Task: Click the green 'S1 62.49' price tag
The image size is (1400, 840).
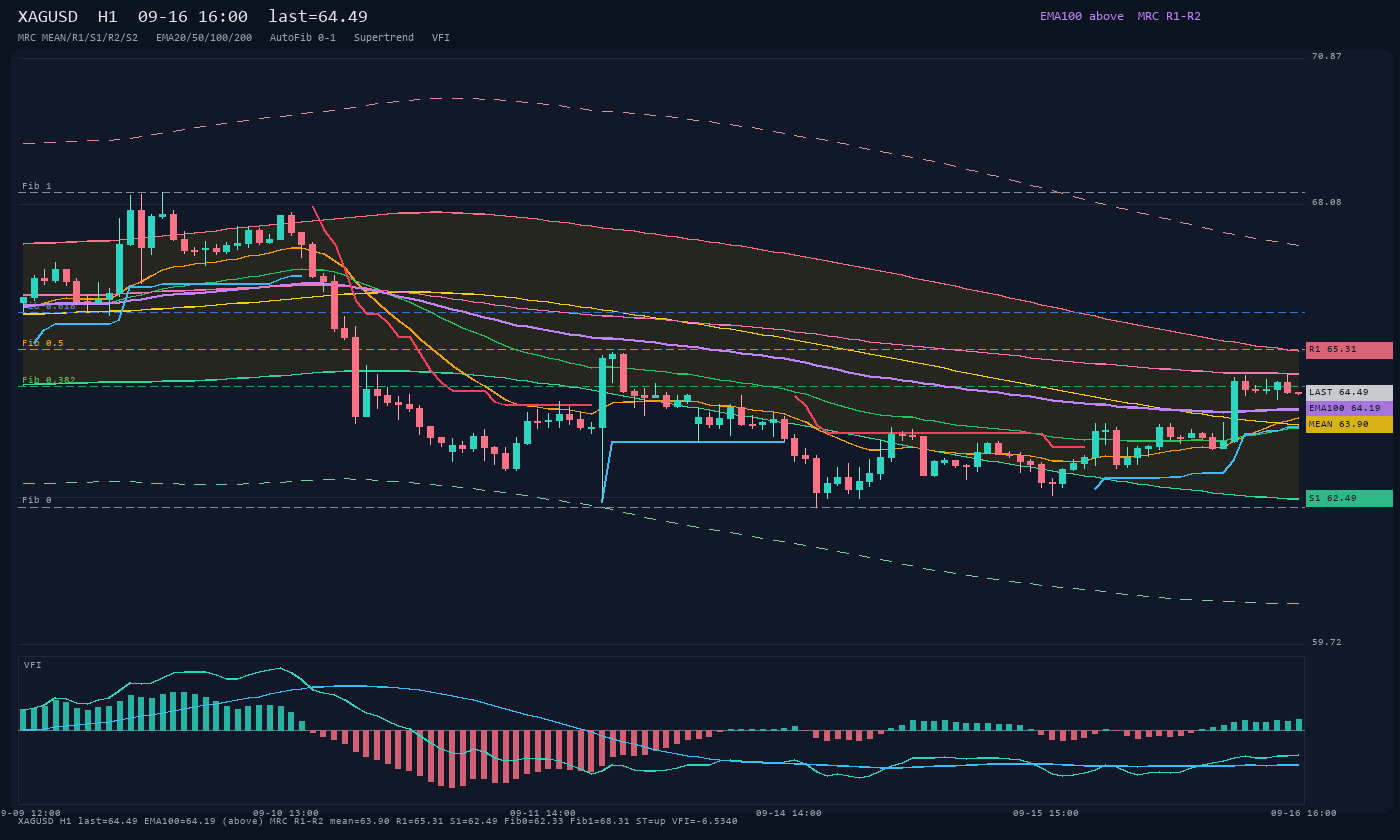Action: pyautogui.click(x=1349, y=498)
